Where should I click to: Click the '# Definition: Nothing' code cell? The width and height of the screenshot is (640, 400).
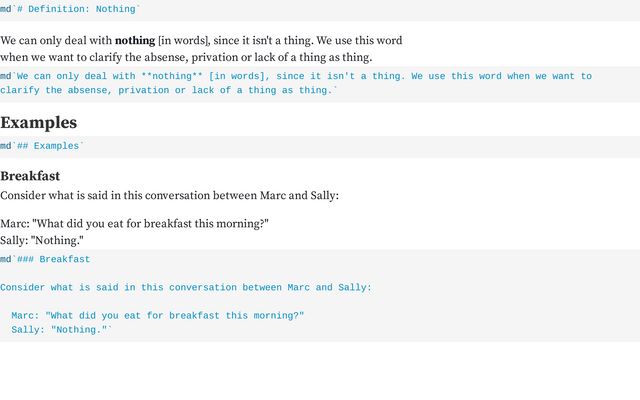tap(320, 10)
